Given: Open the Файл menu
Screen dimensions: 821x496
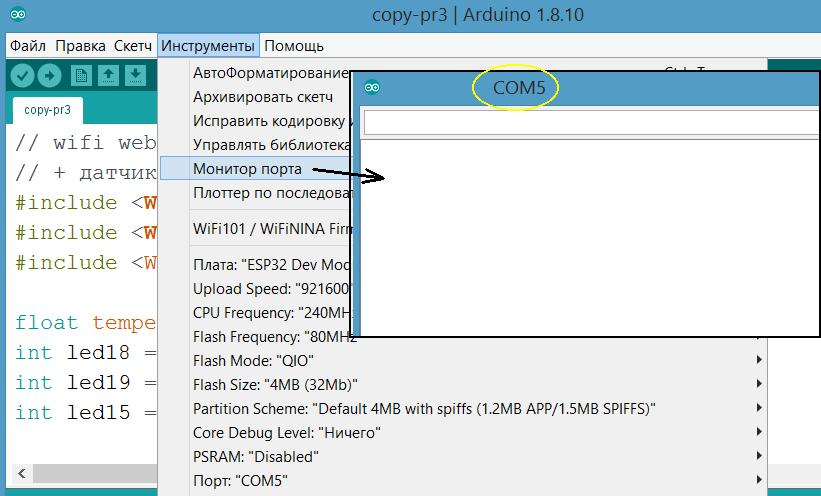Looking at the screenshot, I should pyautogui.click(x=28, y=46).
